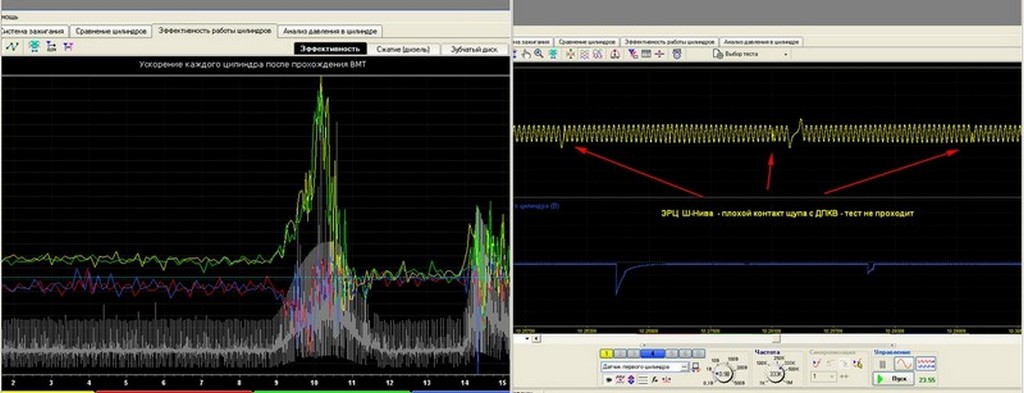Click the green waveform icon in left toolbar
This screenshot has height=393, width=1024.
point(12,46)
